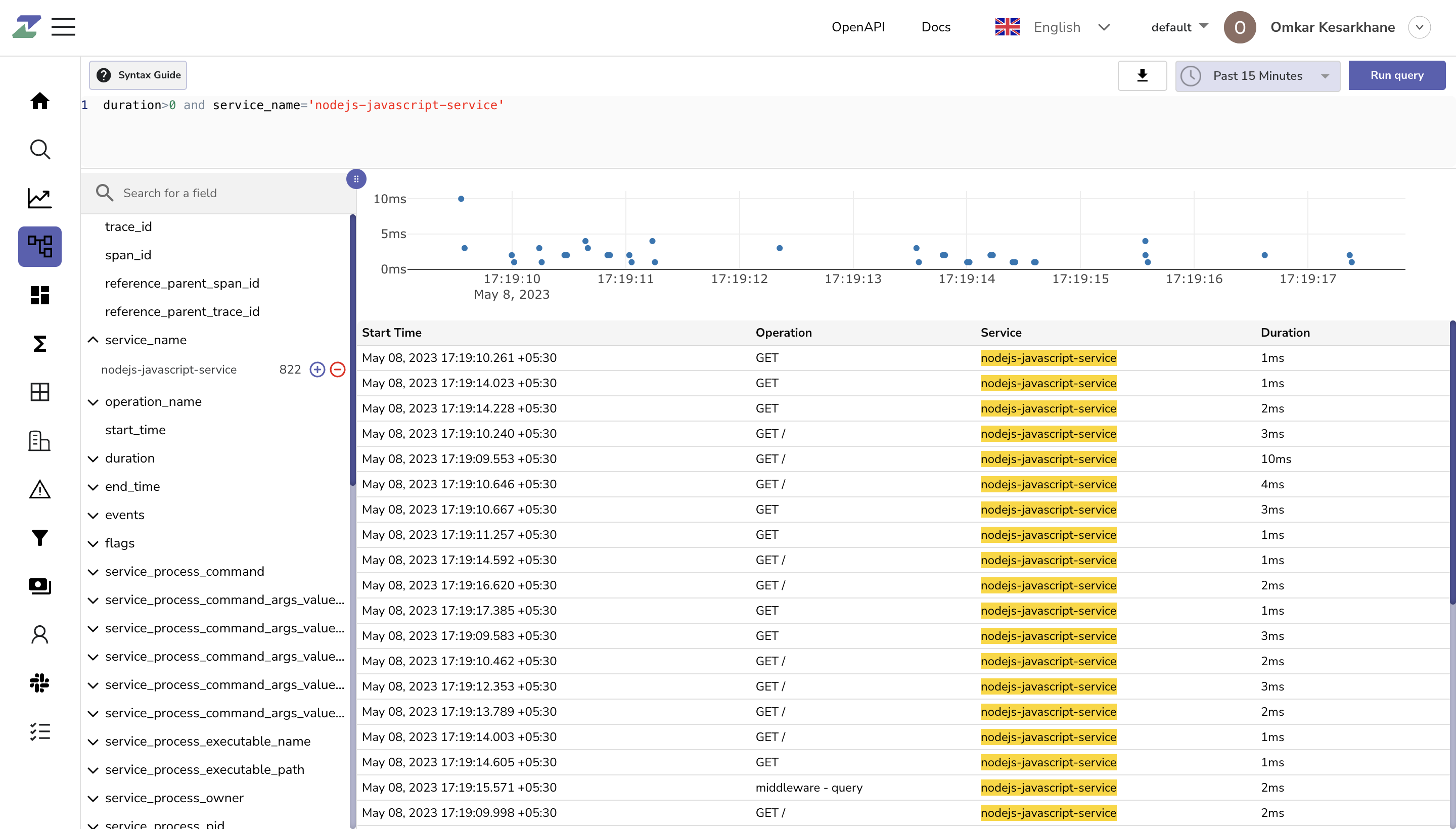Screen dimensions: 1456x829
Task: Open the Dashboards panel from sidebar
Action: (39, 295)
